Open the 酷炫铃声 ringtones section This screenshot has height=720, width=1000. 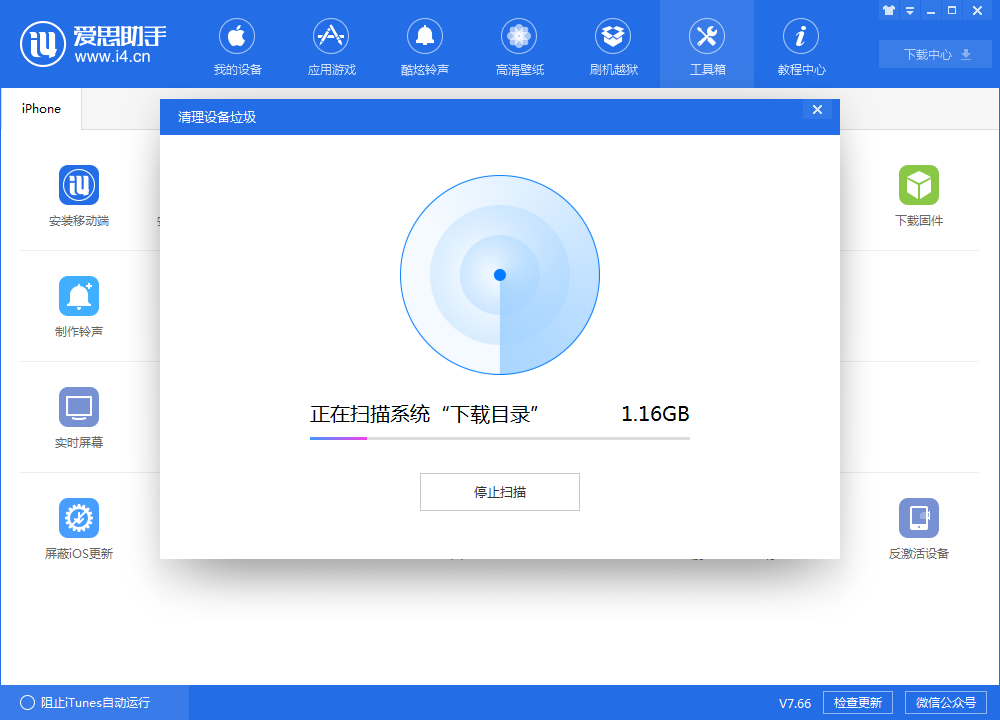coord(425,45)
